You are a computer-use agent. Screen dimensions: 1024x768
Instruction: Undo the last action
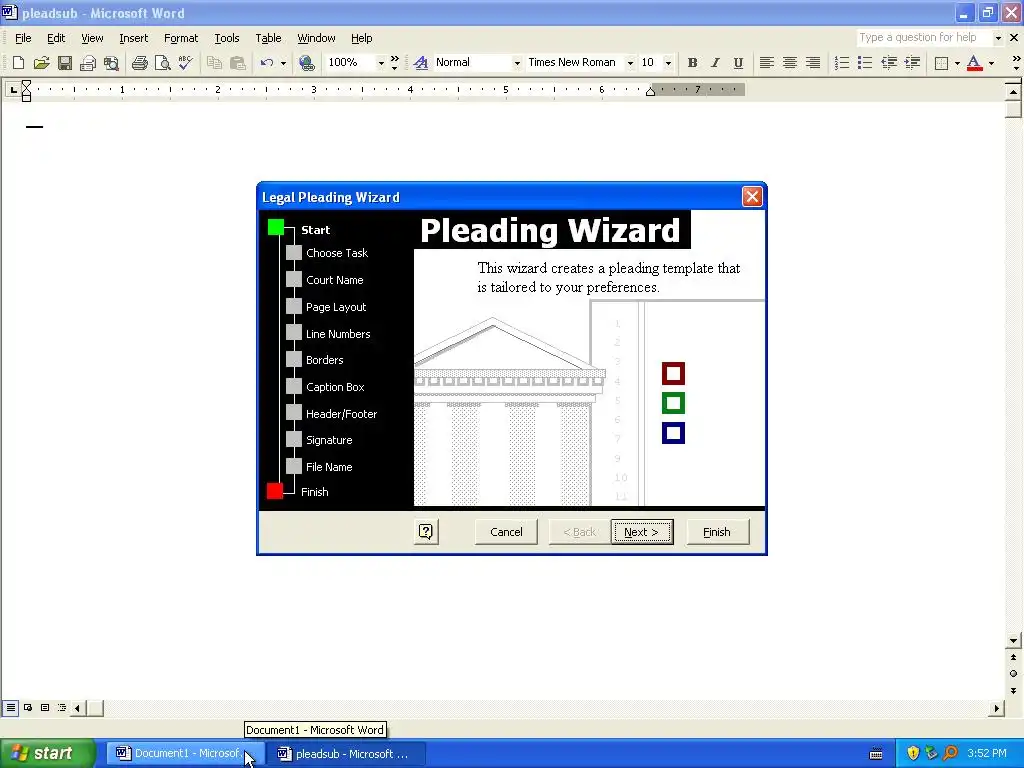[x=266, y=63]
